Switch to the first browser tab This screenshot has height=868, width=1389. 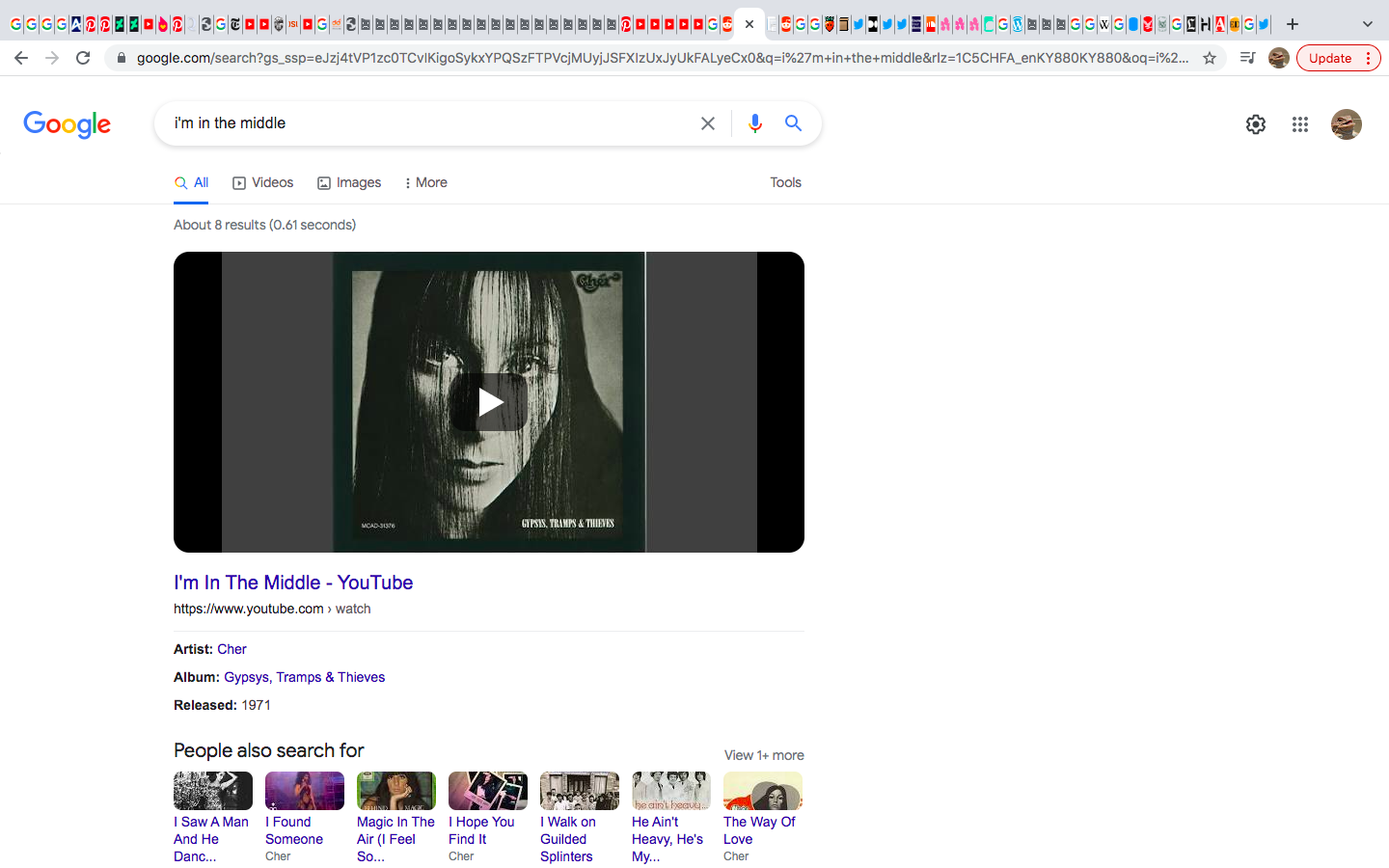pos(16,24)
